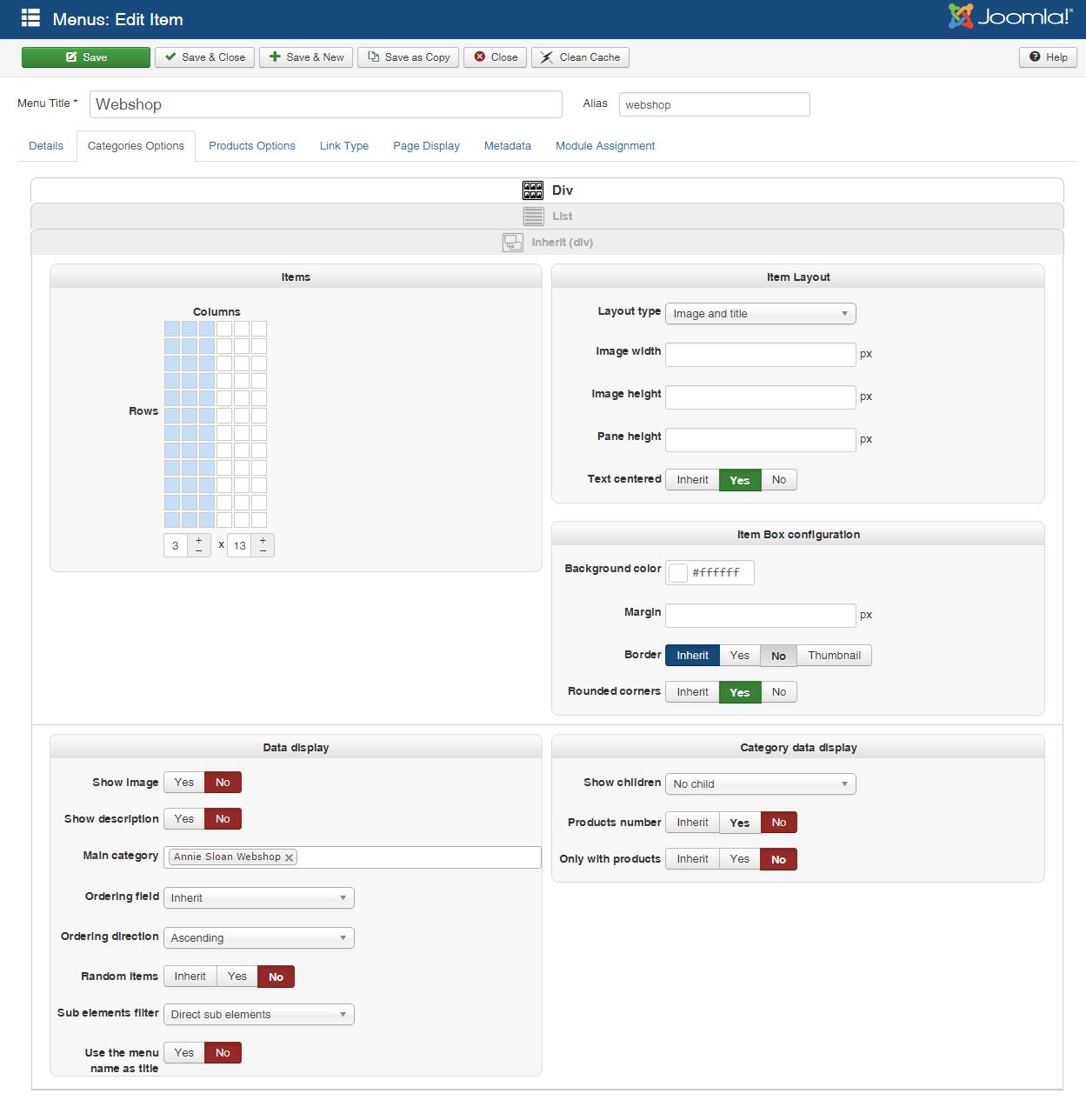Open the Show children dropdown
1086x1120 pixels.
(x=761, y=784)
